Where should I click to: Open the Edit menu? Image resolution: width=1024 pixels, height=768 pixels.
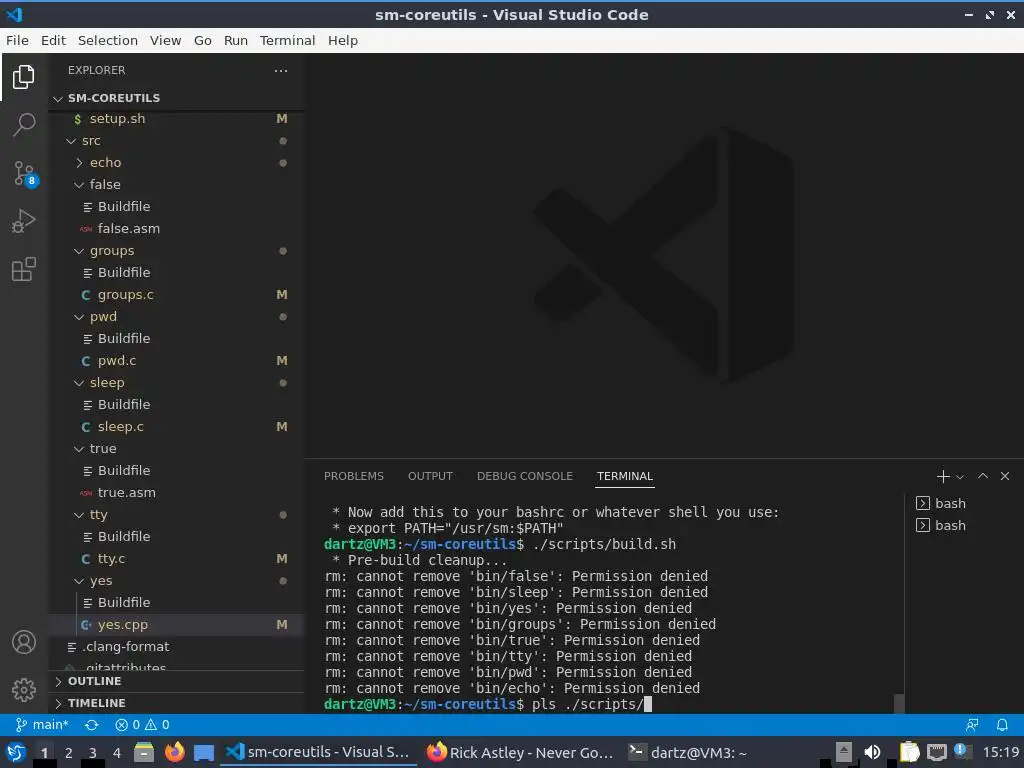(54, 40)
